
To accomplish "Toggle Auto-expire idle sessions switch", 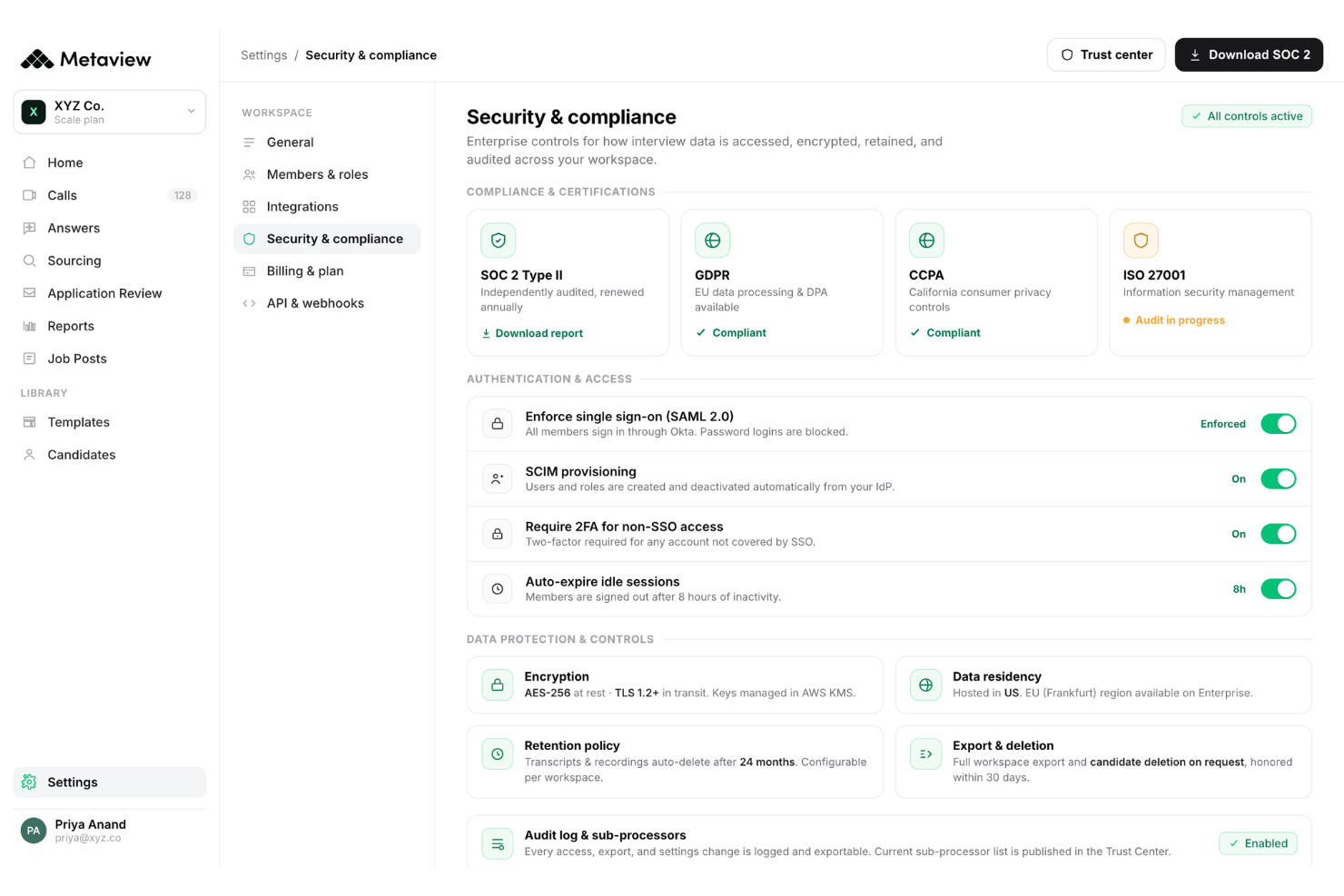I will (1278, 589).
